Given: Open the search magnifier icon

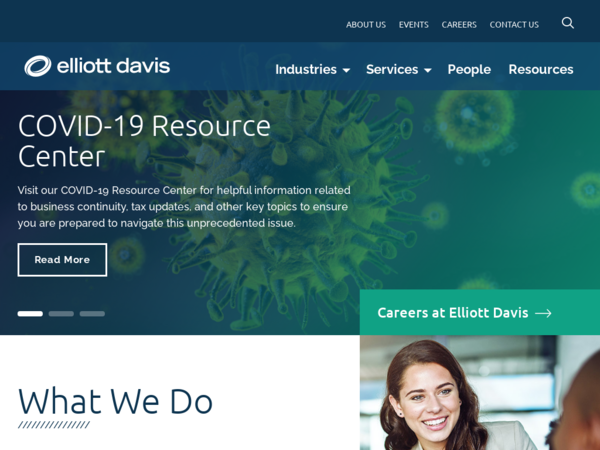Looking at the screenshot, I should click(x=567, y=23).
